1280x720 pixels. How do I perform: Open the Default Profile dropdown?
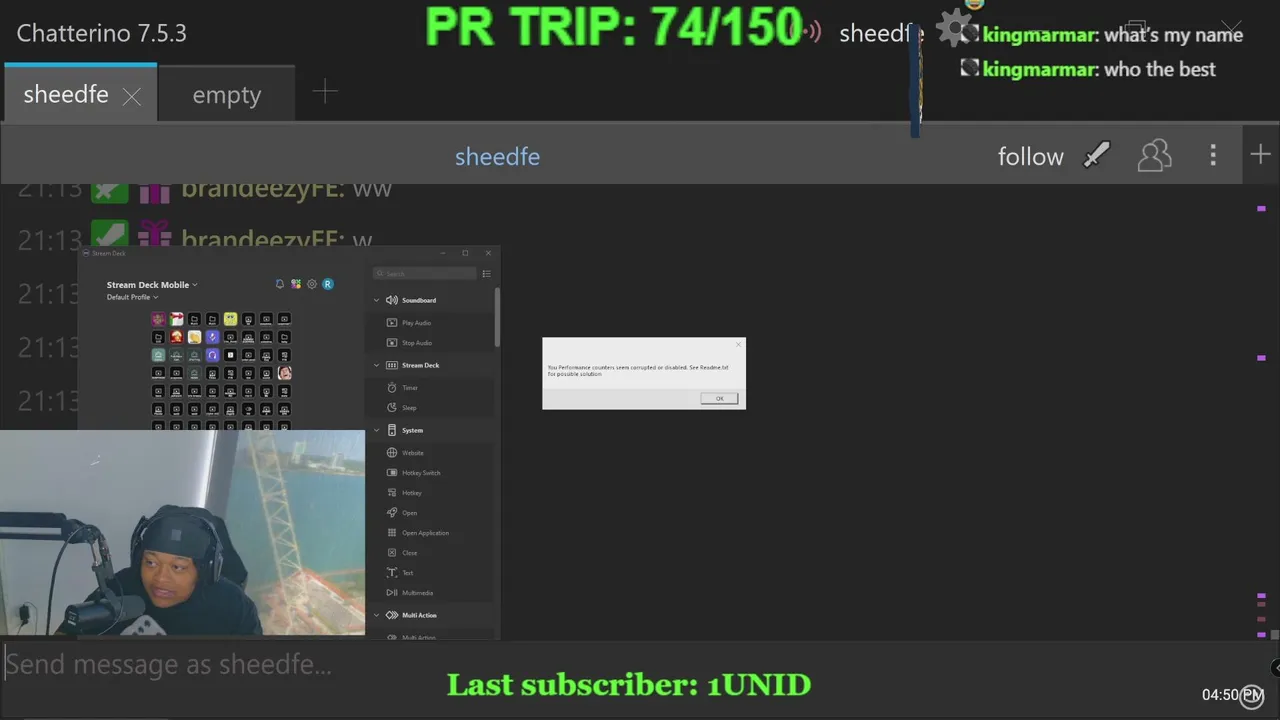pos(132,297)
